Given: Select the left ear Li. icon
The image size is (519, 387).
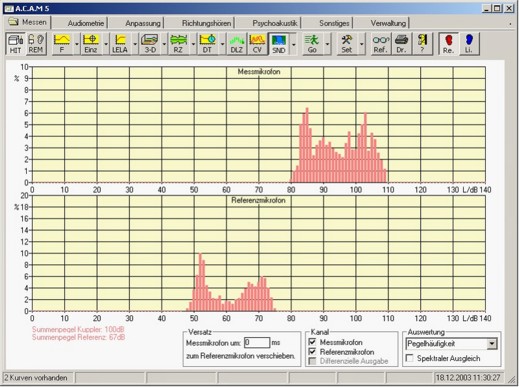Looking at the screenshot, I should (x=469, y=44).
